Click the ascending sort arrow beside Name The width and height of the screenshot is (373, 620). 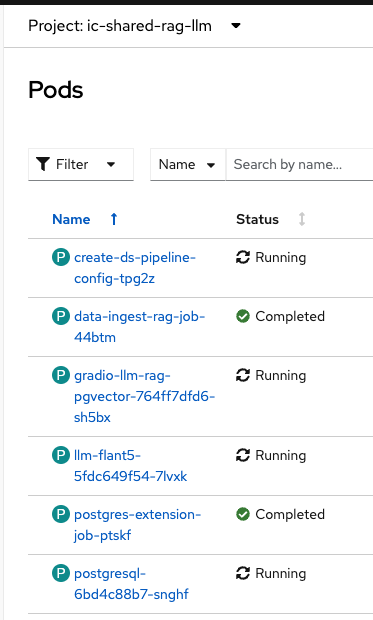[x=114, y=219]
